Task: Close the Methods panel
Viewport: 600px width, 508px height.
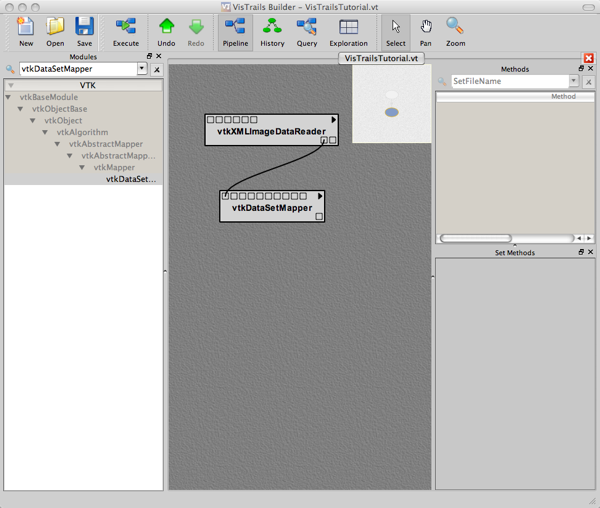Action: coord(590,68)
